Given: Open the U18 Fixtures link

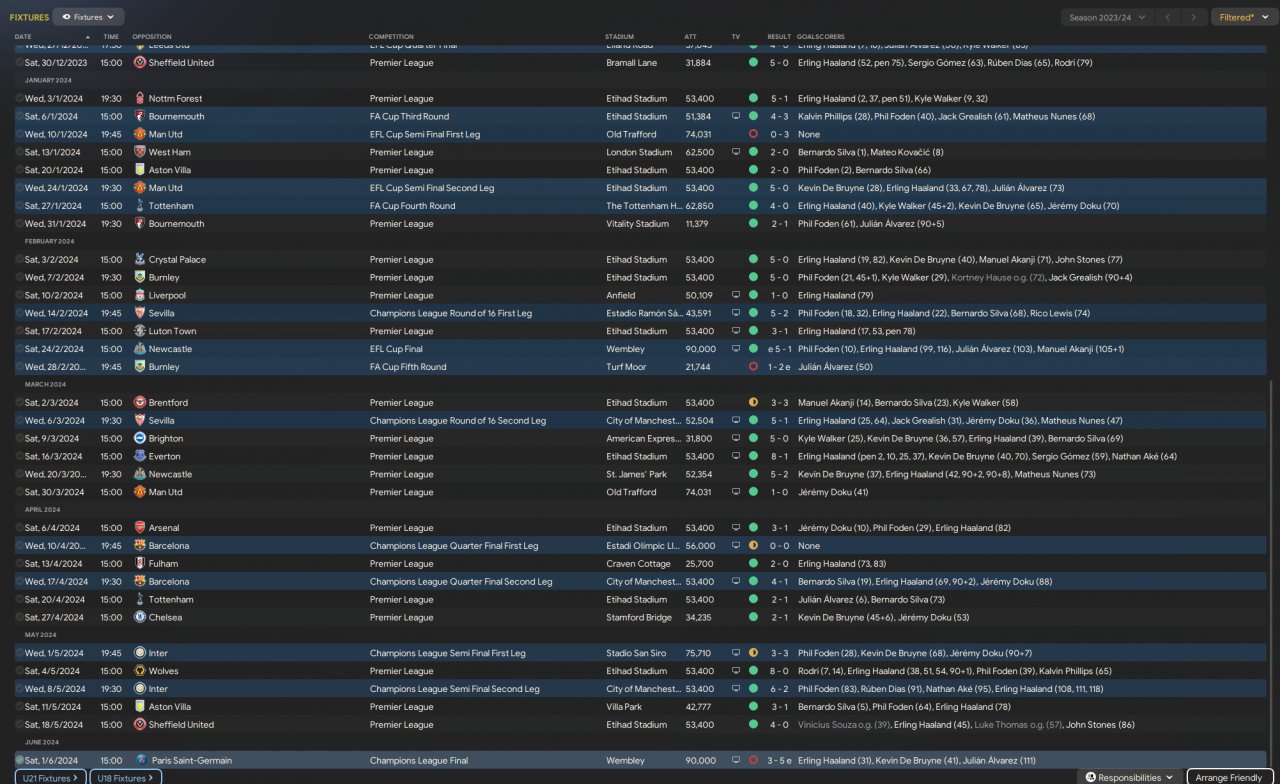Looking at the screenshot, I should pyautogui.click(x=126, y=777).
